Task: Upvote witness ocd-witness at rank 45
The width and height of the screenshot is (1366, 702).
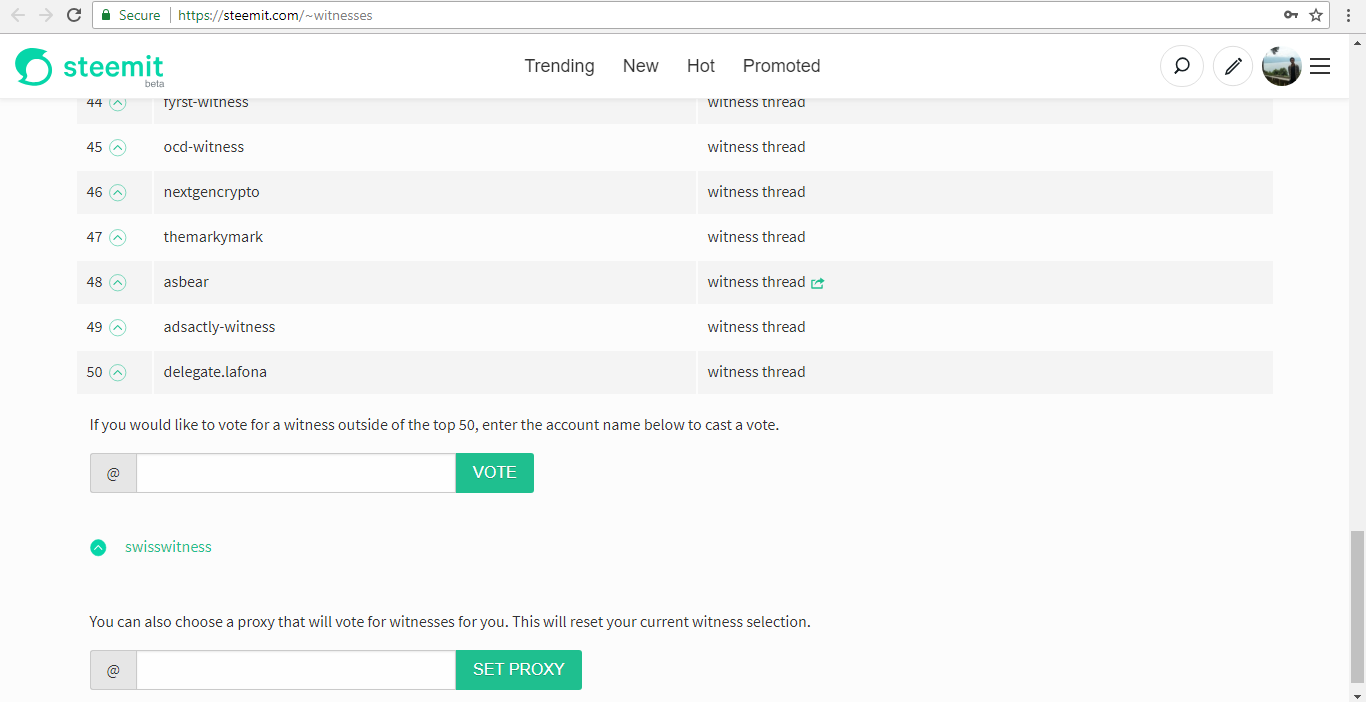Action: coord(118,148)
